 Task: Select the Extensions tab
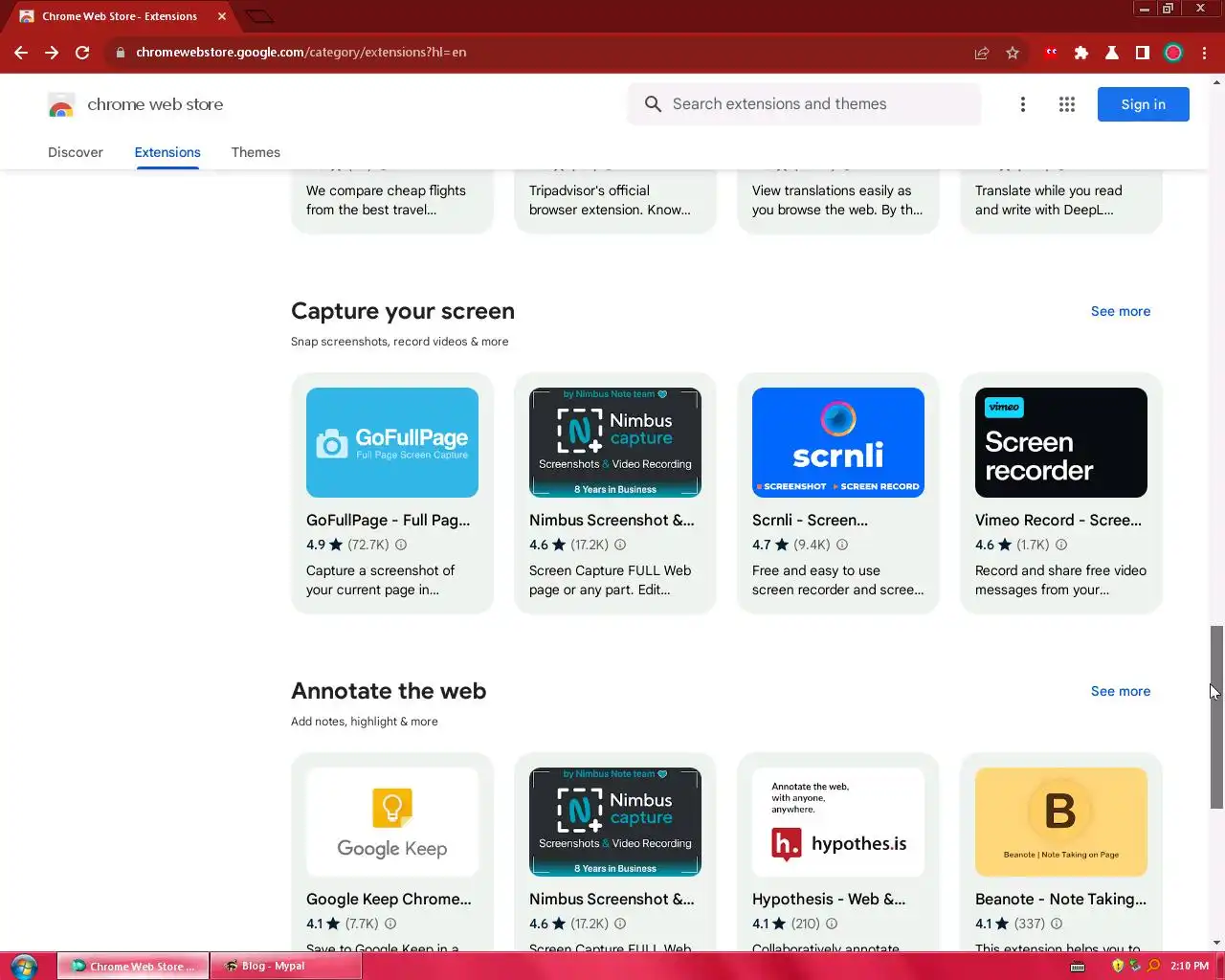click(167, 152)
